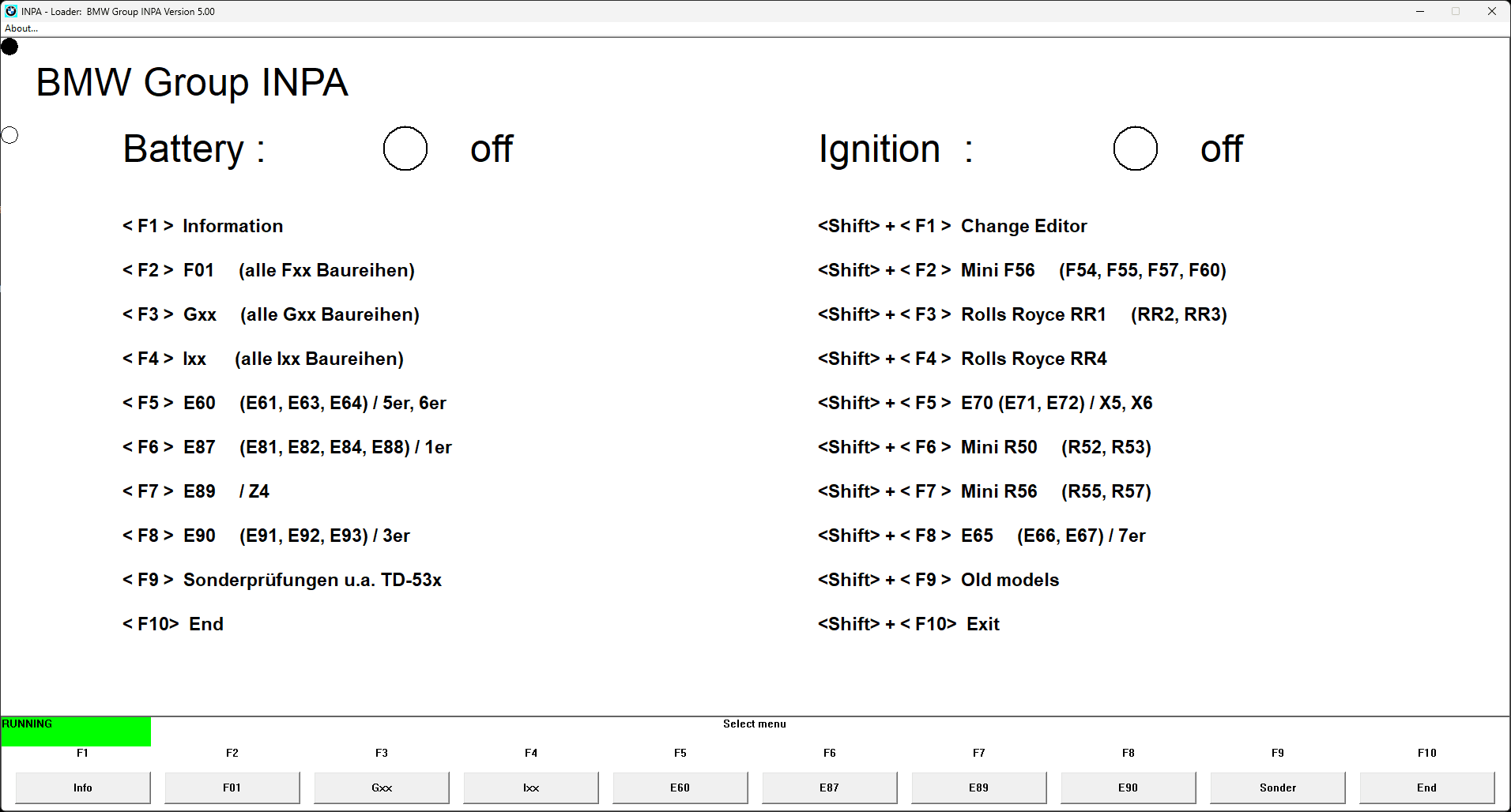Click the 'Select menu' status text
Viewport: 1511px width, 812px height.
(x=755, y=724)
